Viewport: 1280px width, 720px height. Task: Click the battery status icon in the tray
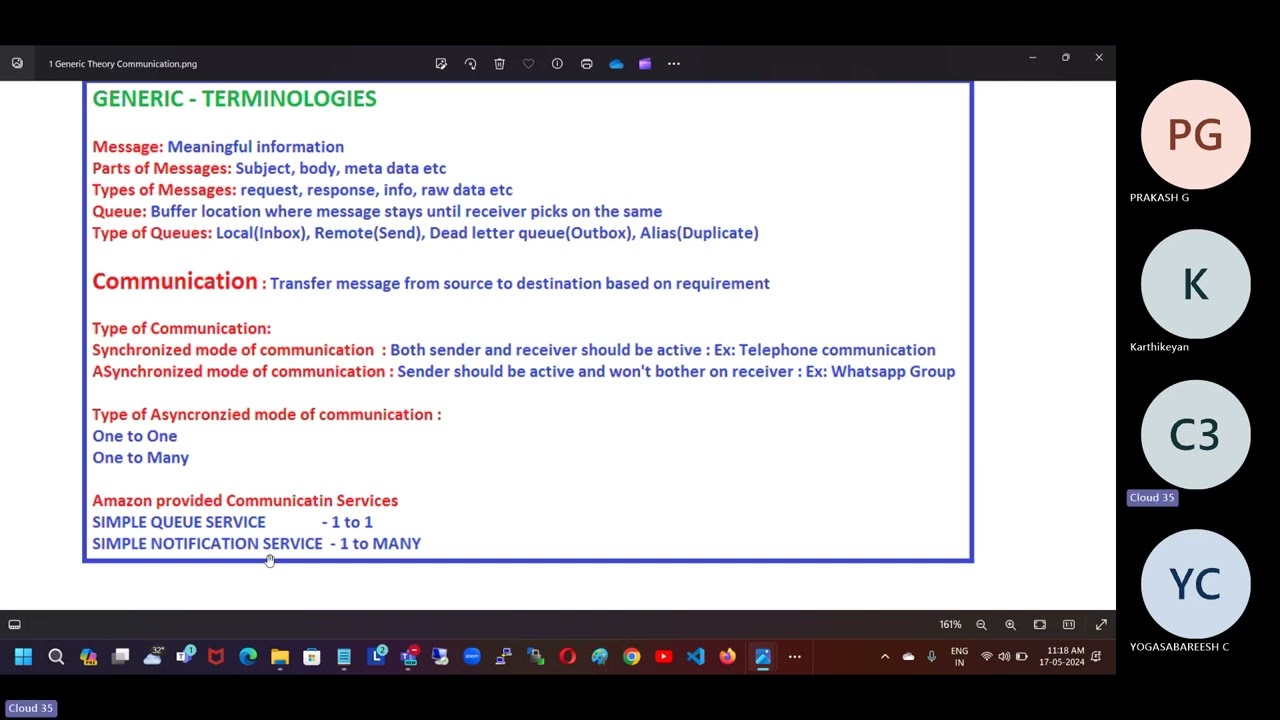coord(1021,657)
